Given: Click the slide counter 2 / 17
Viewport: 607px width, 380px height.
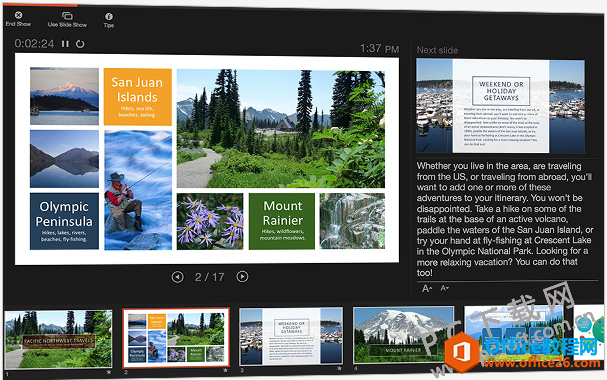Looking at the screenshot, I should tap(209, 277).
